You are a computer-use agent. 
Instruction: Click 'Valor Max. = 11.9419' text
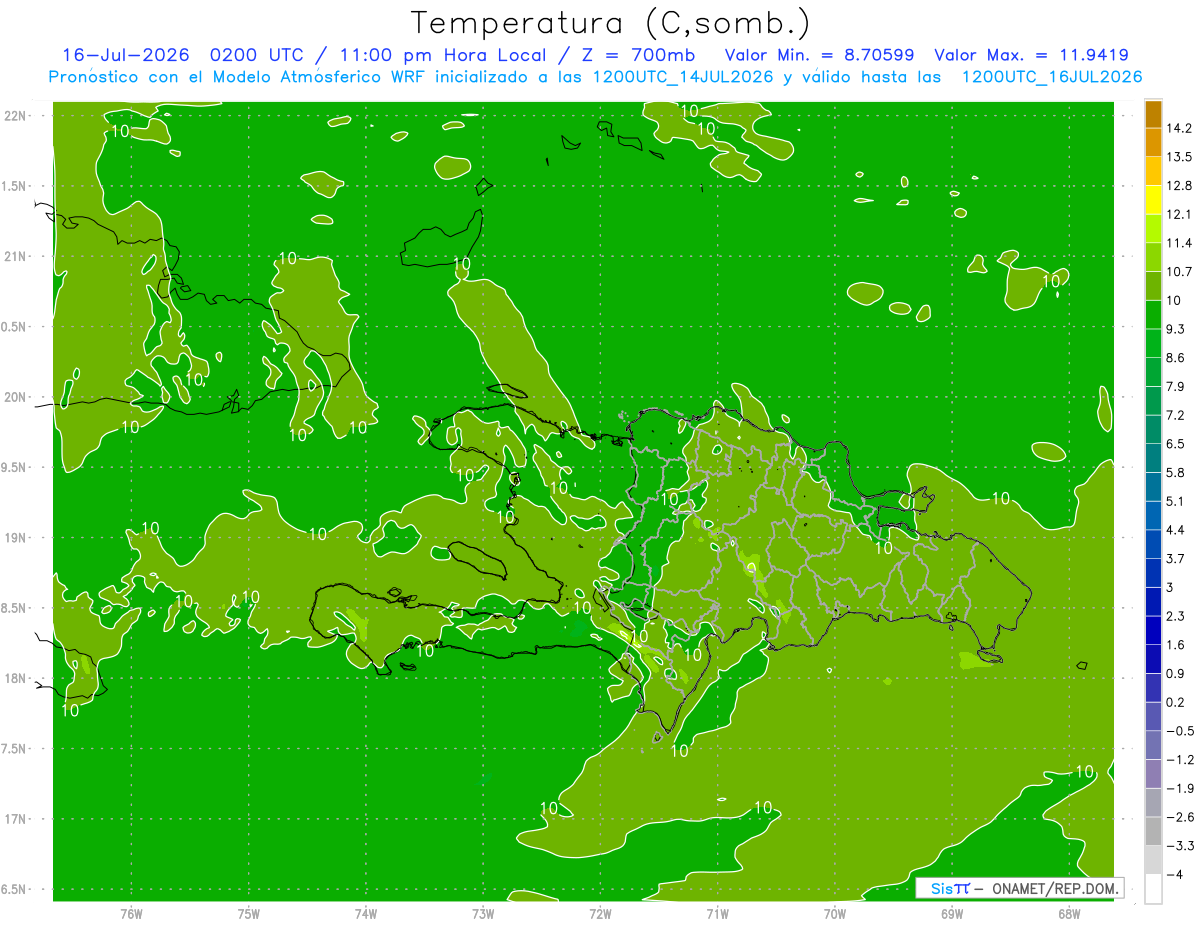tap(1032, 55)
